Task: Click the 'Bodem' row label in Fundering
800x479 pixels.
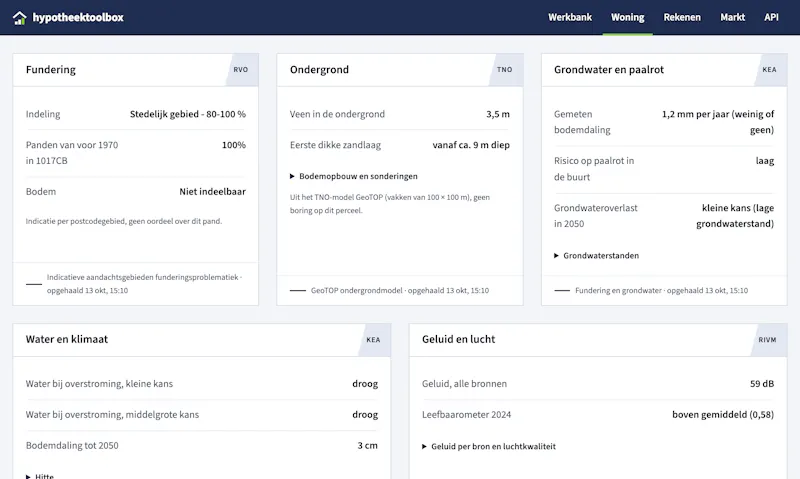Action: tap(41, 192)
